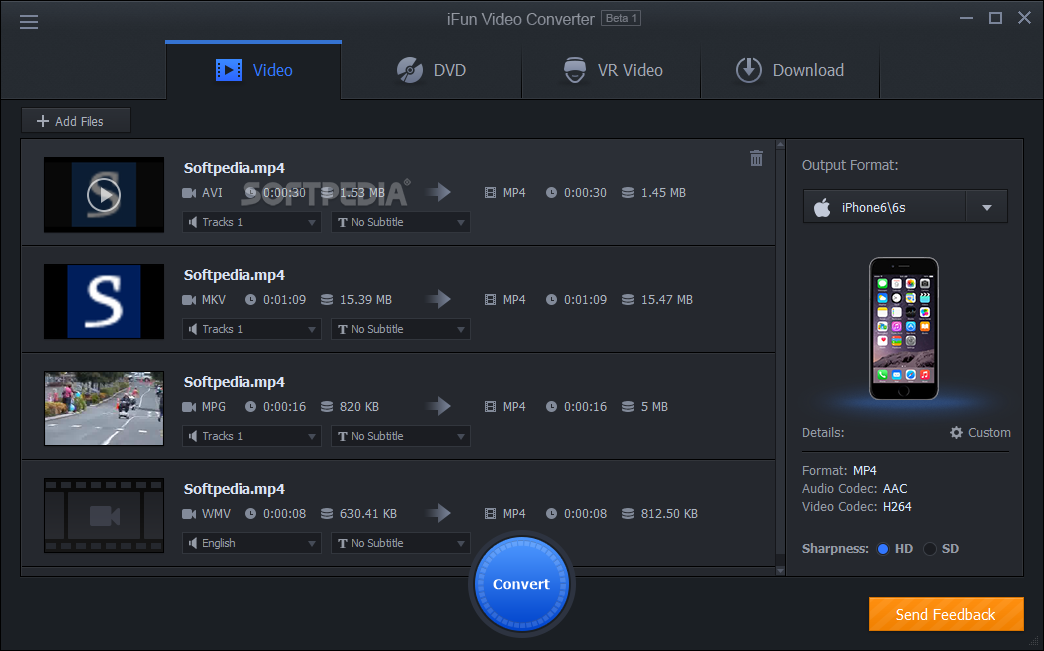Image resolution: width=1044 pixels, height=651 pixels.
Task: Maximize the iFun Video Converter window
Action: (995, 18)
